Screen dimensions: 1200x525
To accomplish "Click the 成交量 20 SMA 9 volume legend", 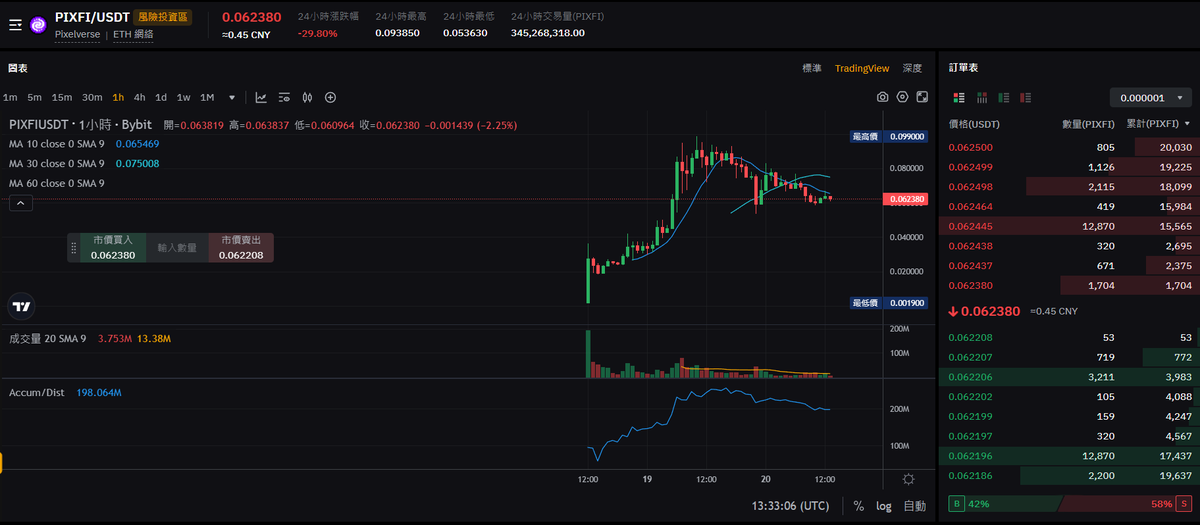I will coord(49,340).
